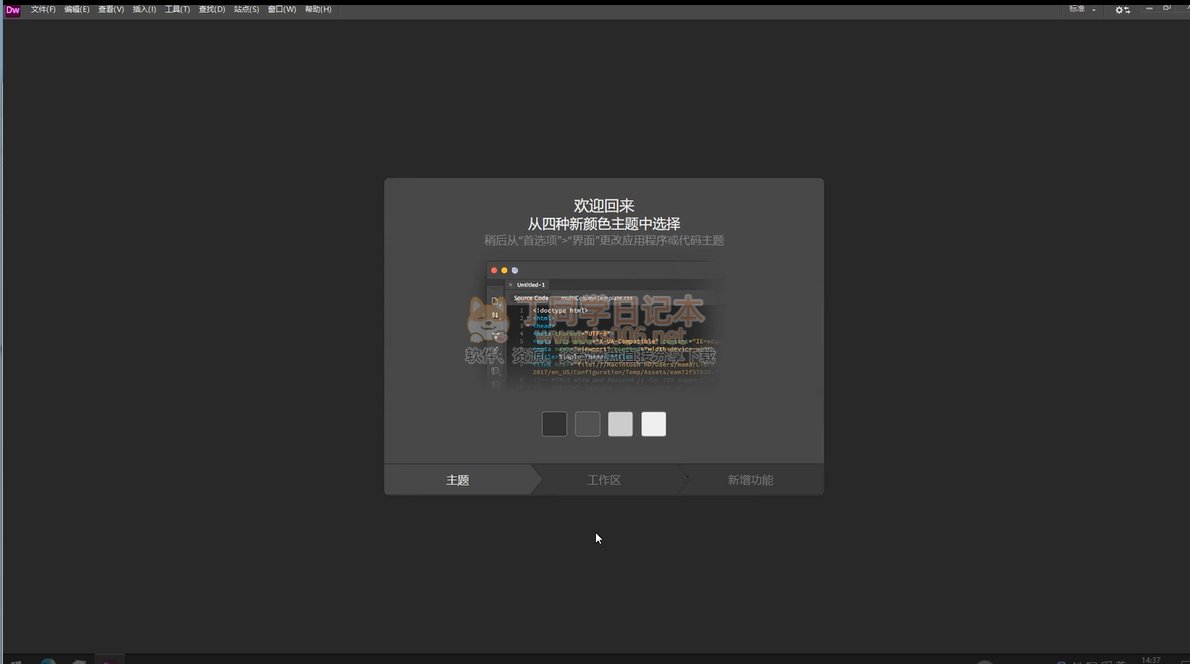The image size is (1190, 664).
Task: Open the 查找(D) menu
Action: click(x=211, y=10)
